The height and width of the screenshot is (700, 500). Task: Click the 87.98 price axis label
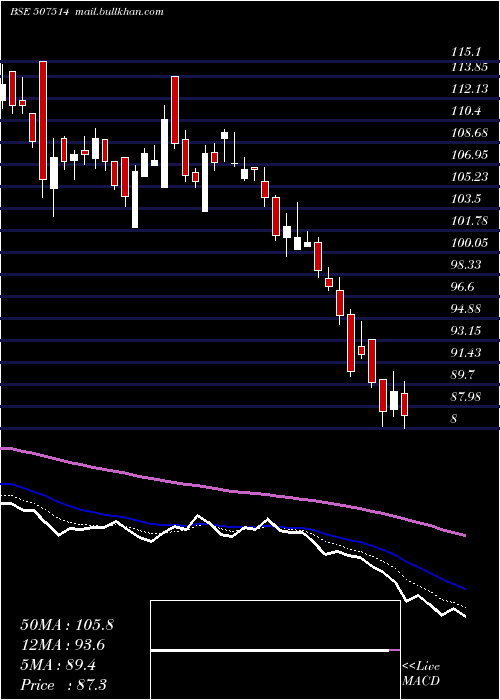466,397
